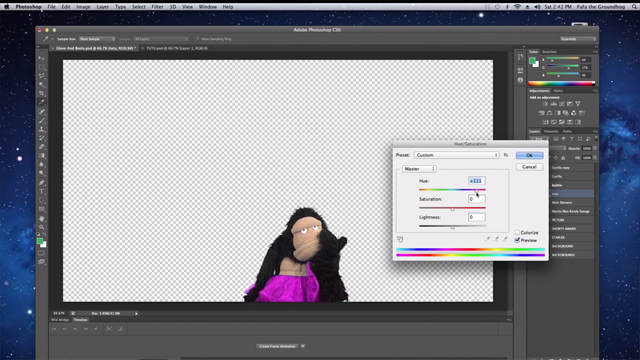The width and height of the screenshot is (640, 360).
Task: Select the STAPLER layer
Action: pos(571,238)
